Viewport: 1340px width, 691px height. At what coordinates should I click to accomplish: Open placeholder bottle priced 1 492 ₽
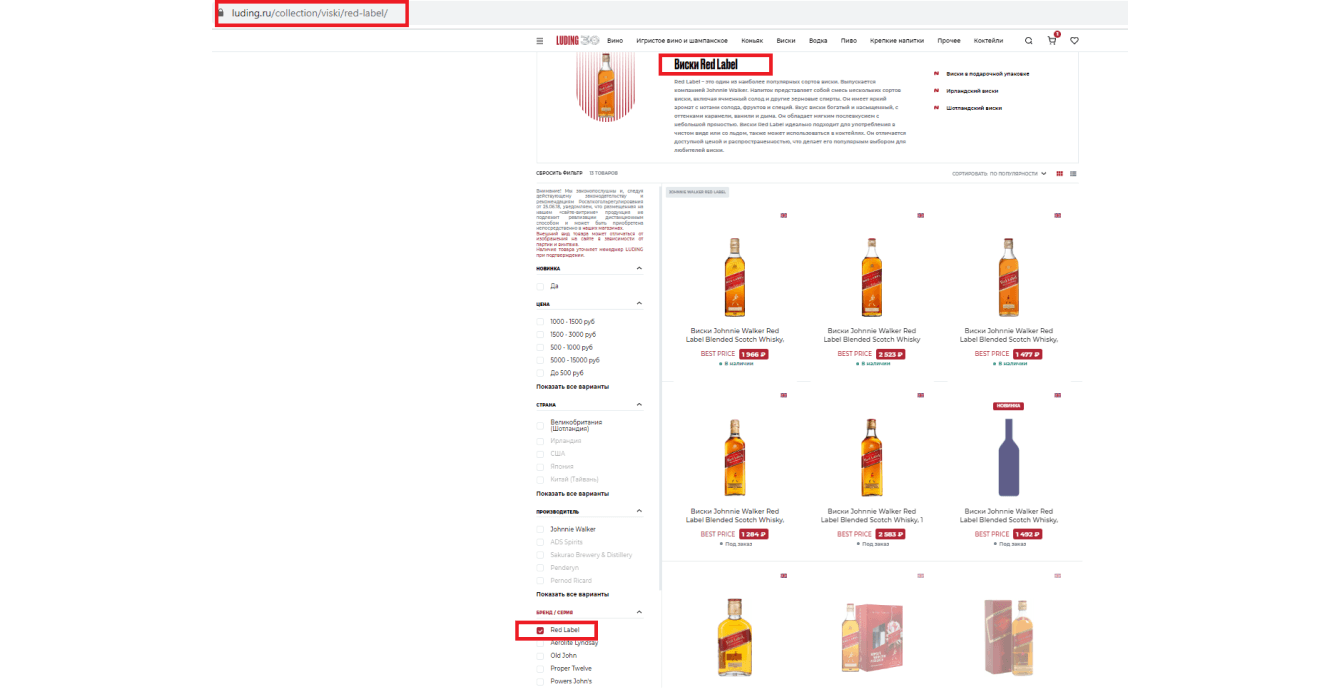coord(1008,456)
